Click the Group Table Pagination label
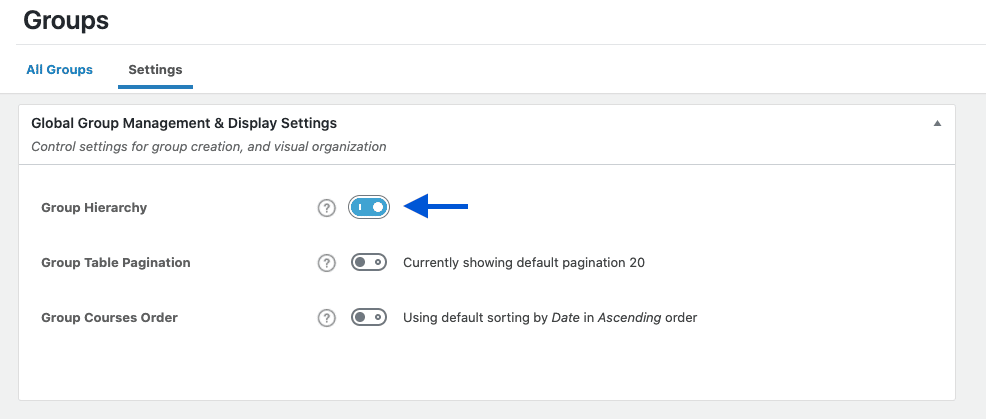This screenshot has height=419, width=986. click(x=116, y=262)
